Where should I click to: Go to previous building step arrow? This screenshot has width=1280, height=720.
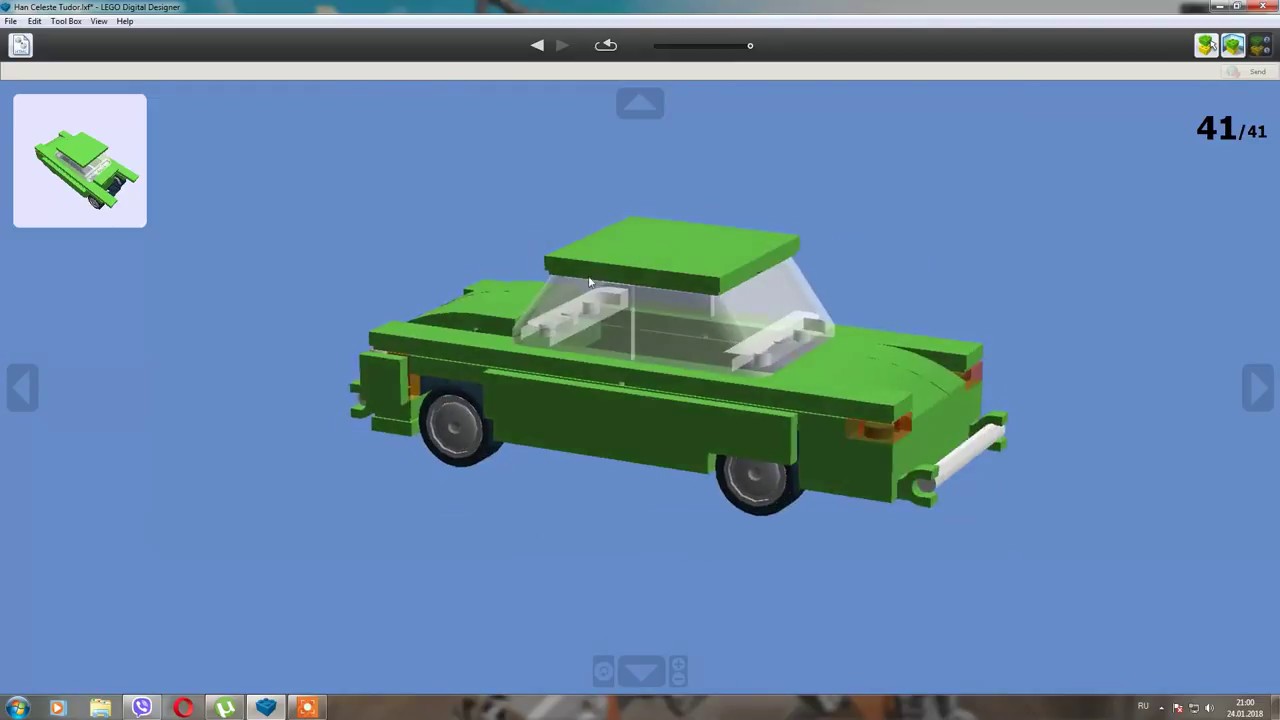[537, 45]
